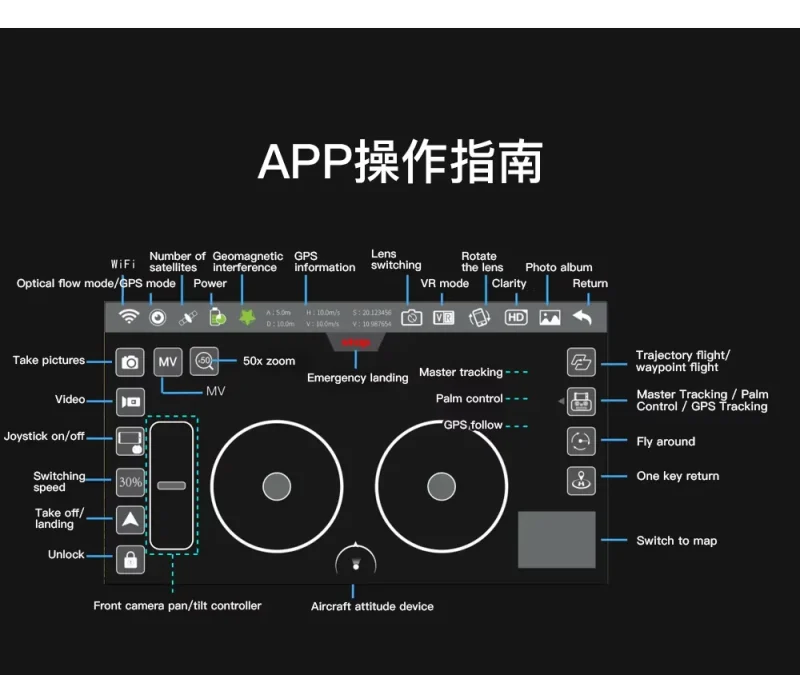This screenshot has width=800, height=675.
Task: Unlock the drone with lock icon
Action: (x=130, y=560)
